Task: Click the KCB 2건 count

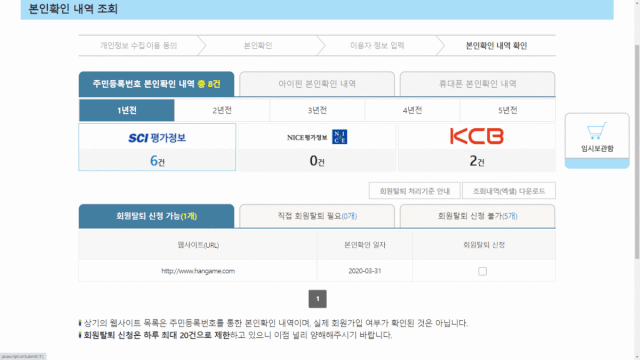Action: (x=477, y=161)
